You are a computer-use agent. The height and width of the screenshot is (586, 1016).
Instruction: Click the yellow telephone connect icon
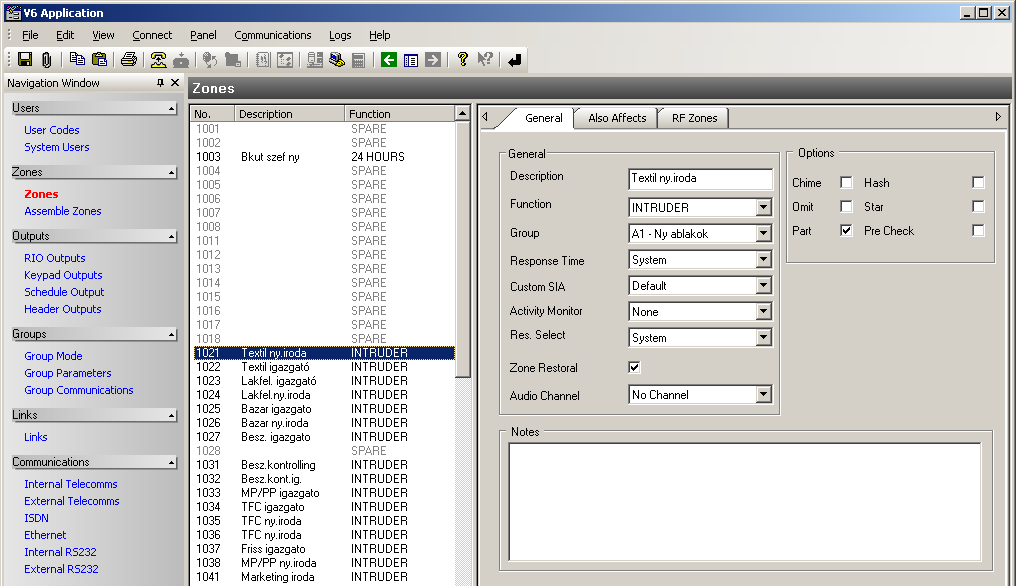coord(158,60)
